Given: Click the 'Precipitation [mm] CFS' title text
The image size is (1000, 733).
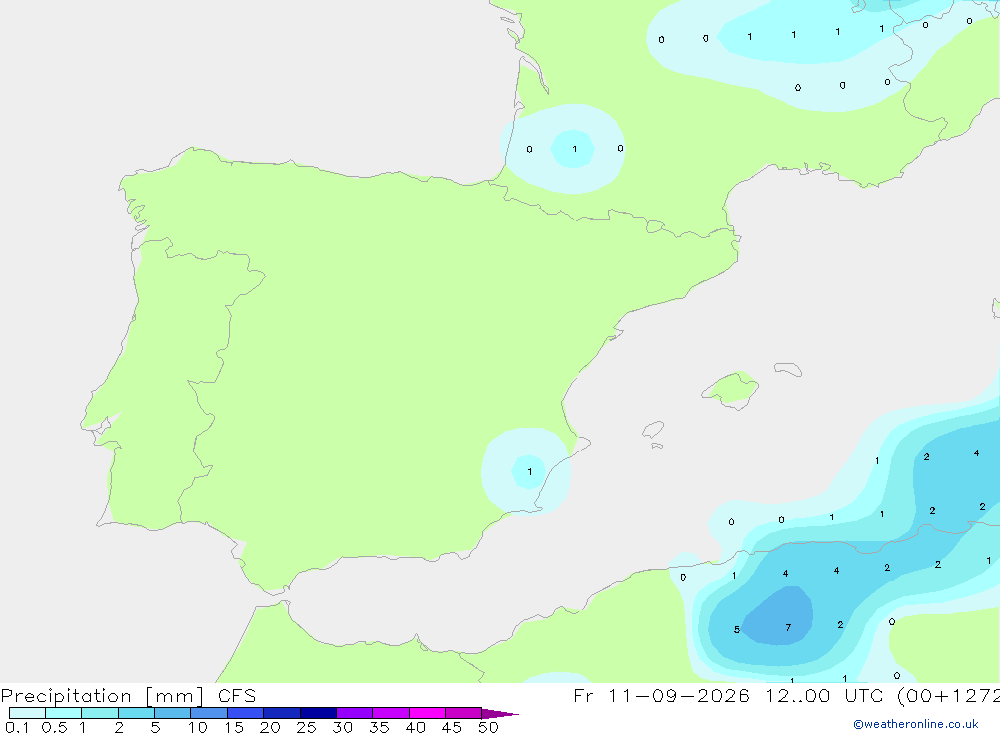Looking at the screenshot, I should coord(128,696).
